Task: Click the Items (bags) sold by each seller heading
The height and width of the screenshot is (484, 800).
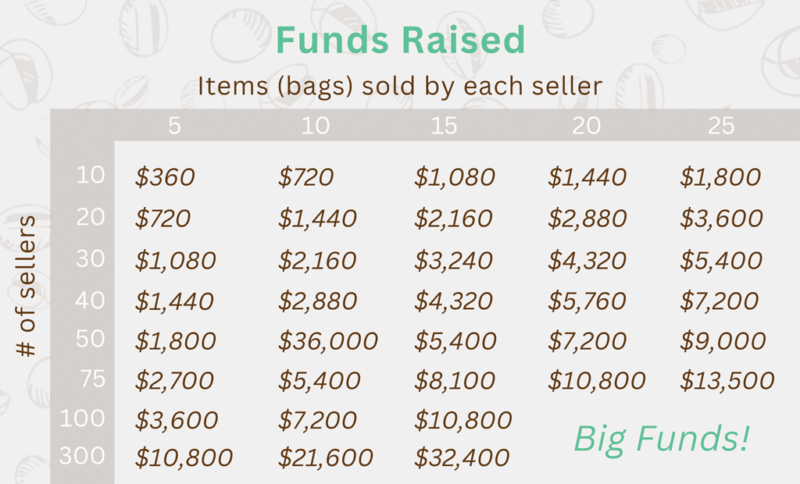Action: coord(399,86)
